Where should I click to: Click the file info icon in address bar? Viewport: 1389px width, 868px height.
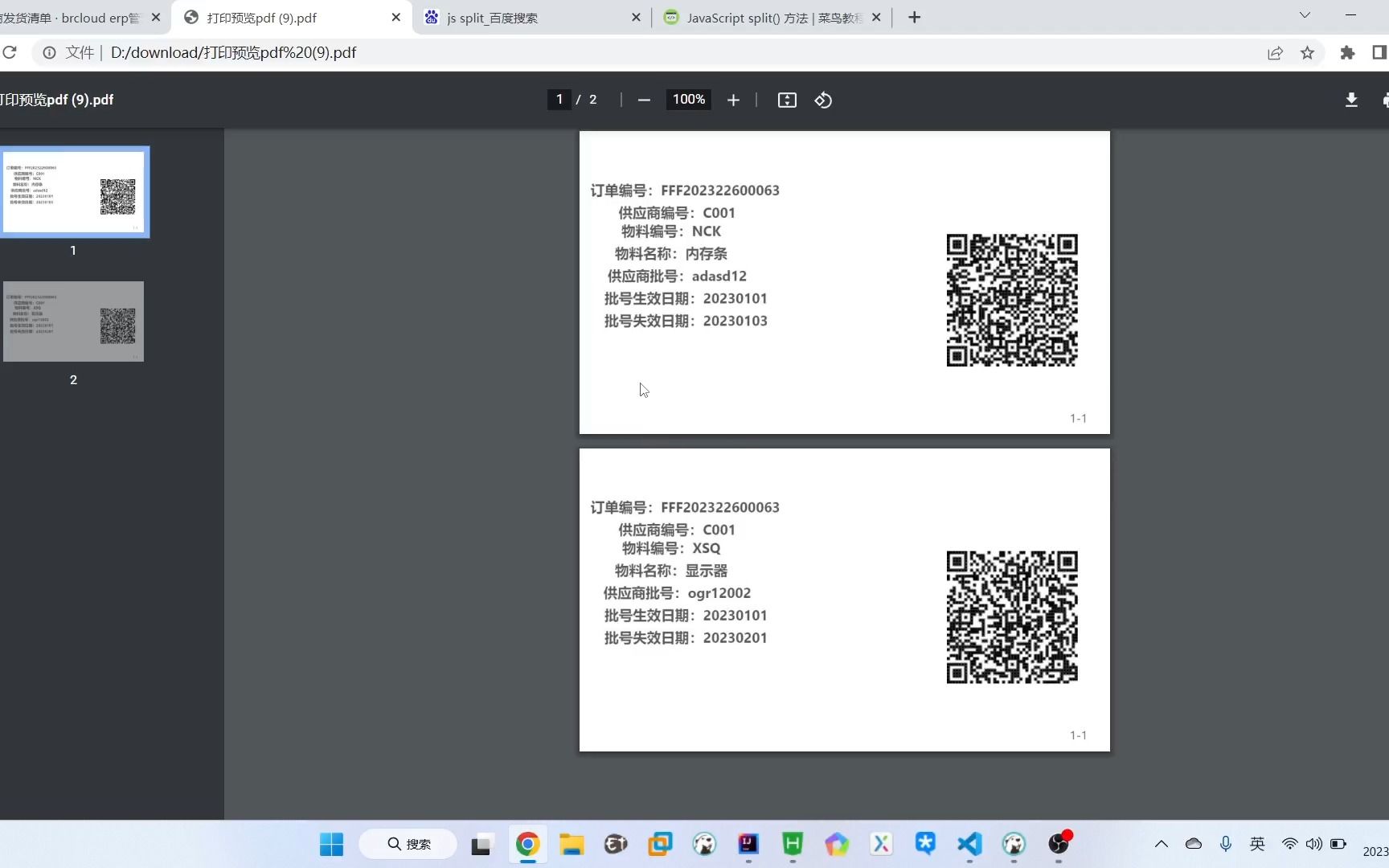(x=49, y=52)
